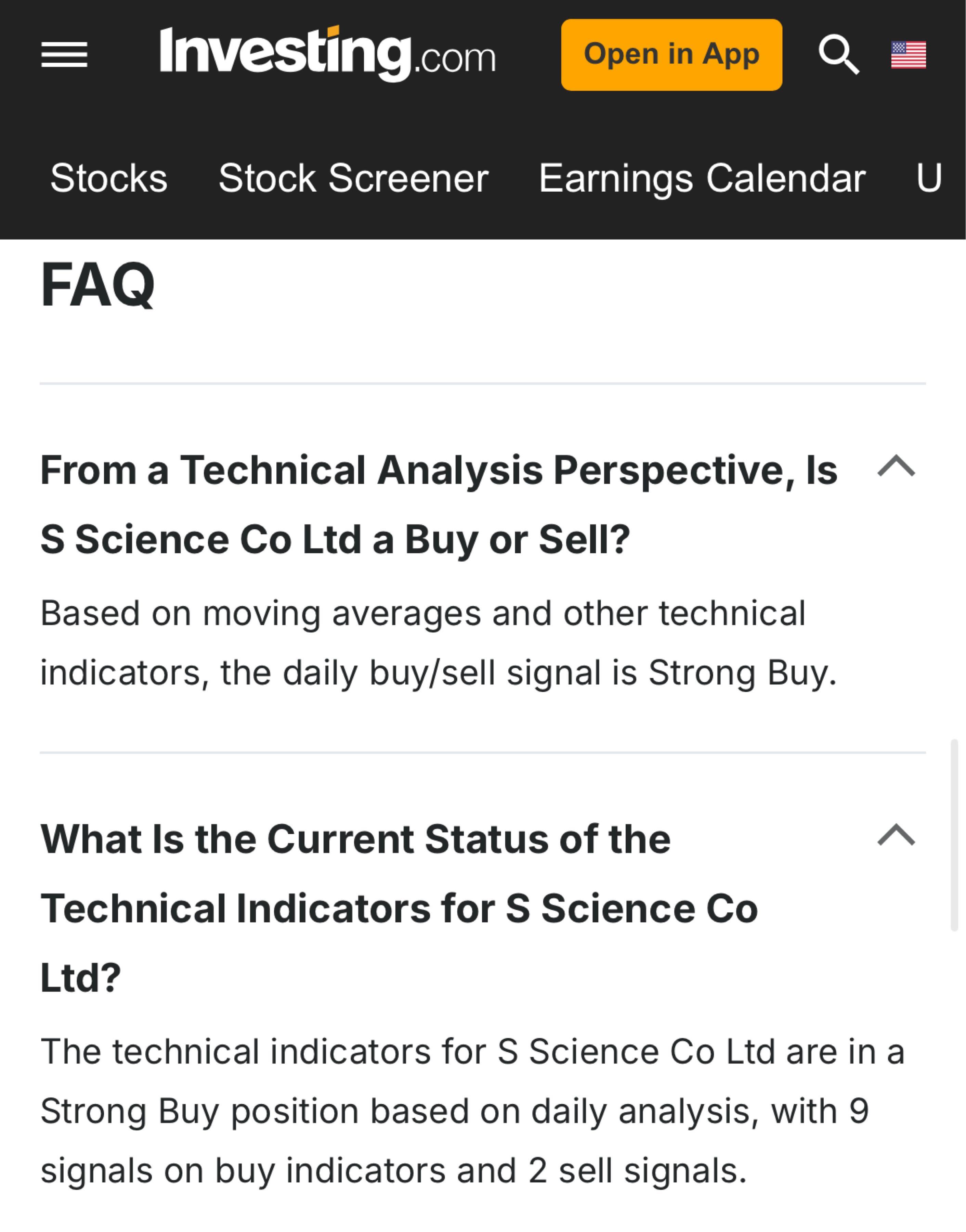The image size is (966, 1232).
Task: Open search with the magnifier icon
Action: tap(839, 55)
